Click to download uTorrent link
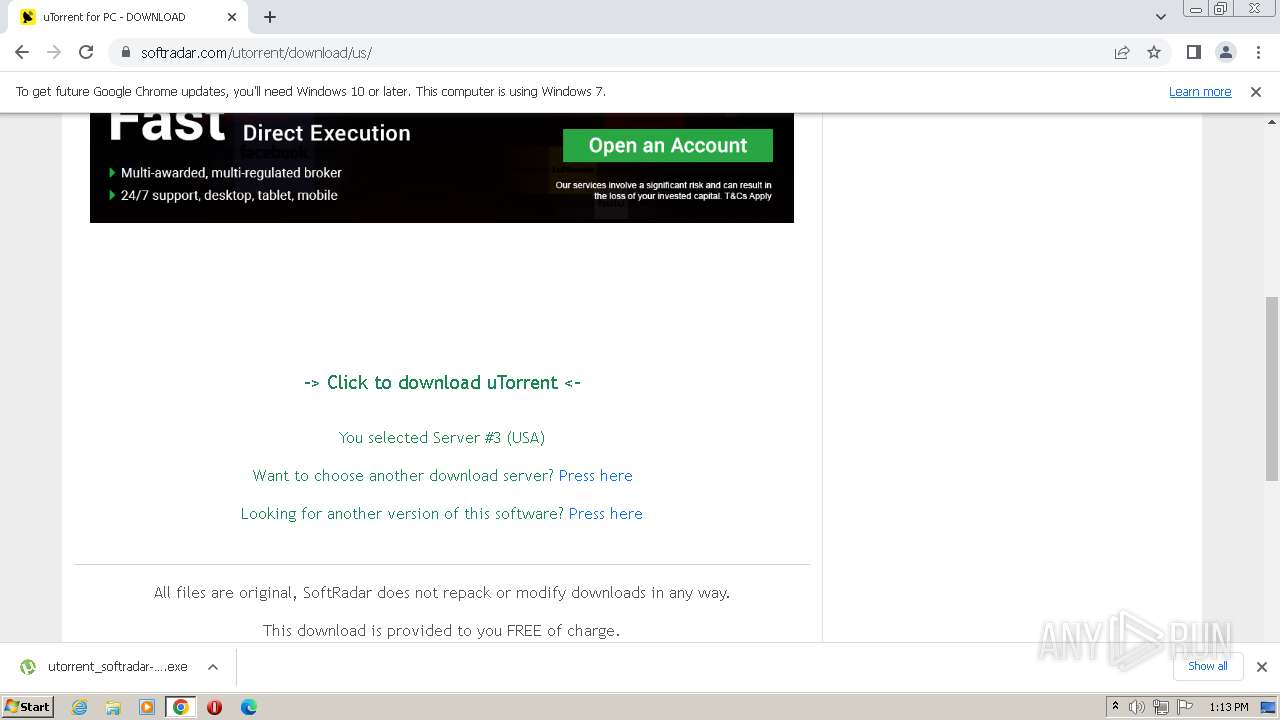 (x=442, y=382)
